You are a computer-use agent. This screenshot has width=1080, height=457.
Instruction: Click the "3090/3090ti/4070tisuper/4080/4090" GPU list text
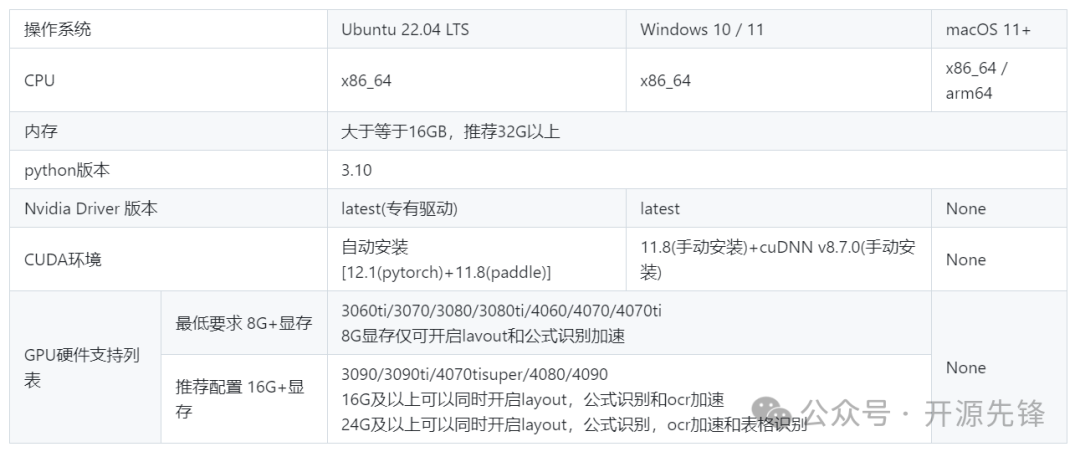[474, 376]
